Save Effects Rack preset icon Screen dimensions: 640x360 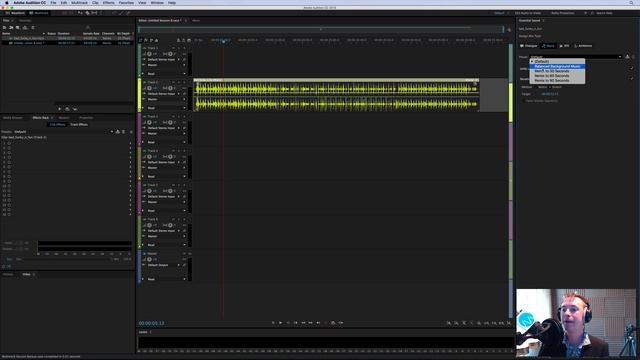(118, 132)
